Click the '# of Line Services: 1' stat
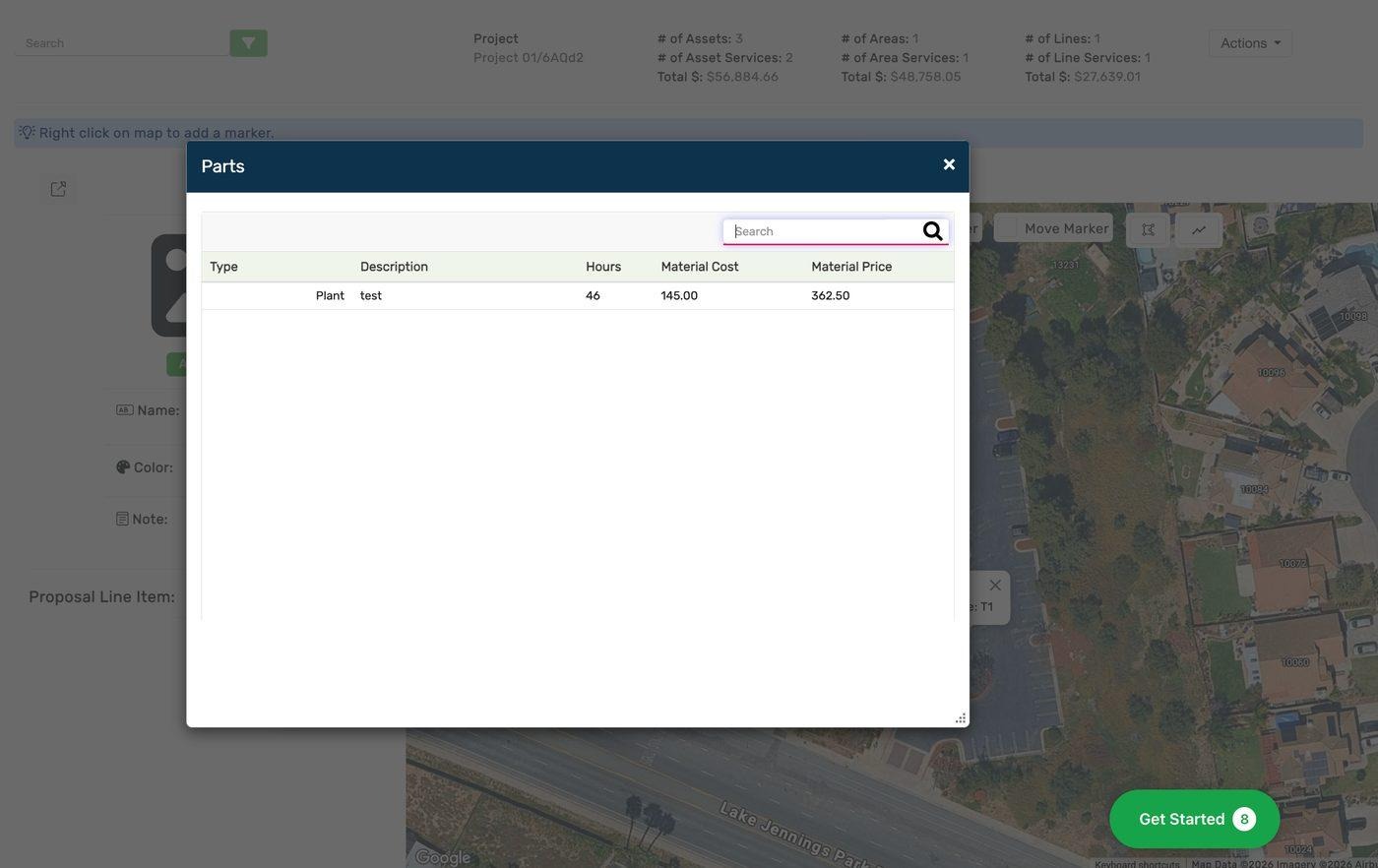 click(1088, 57)
